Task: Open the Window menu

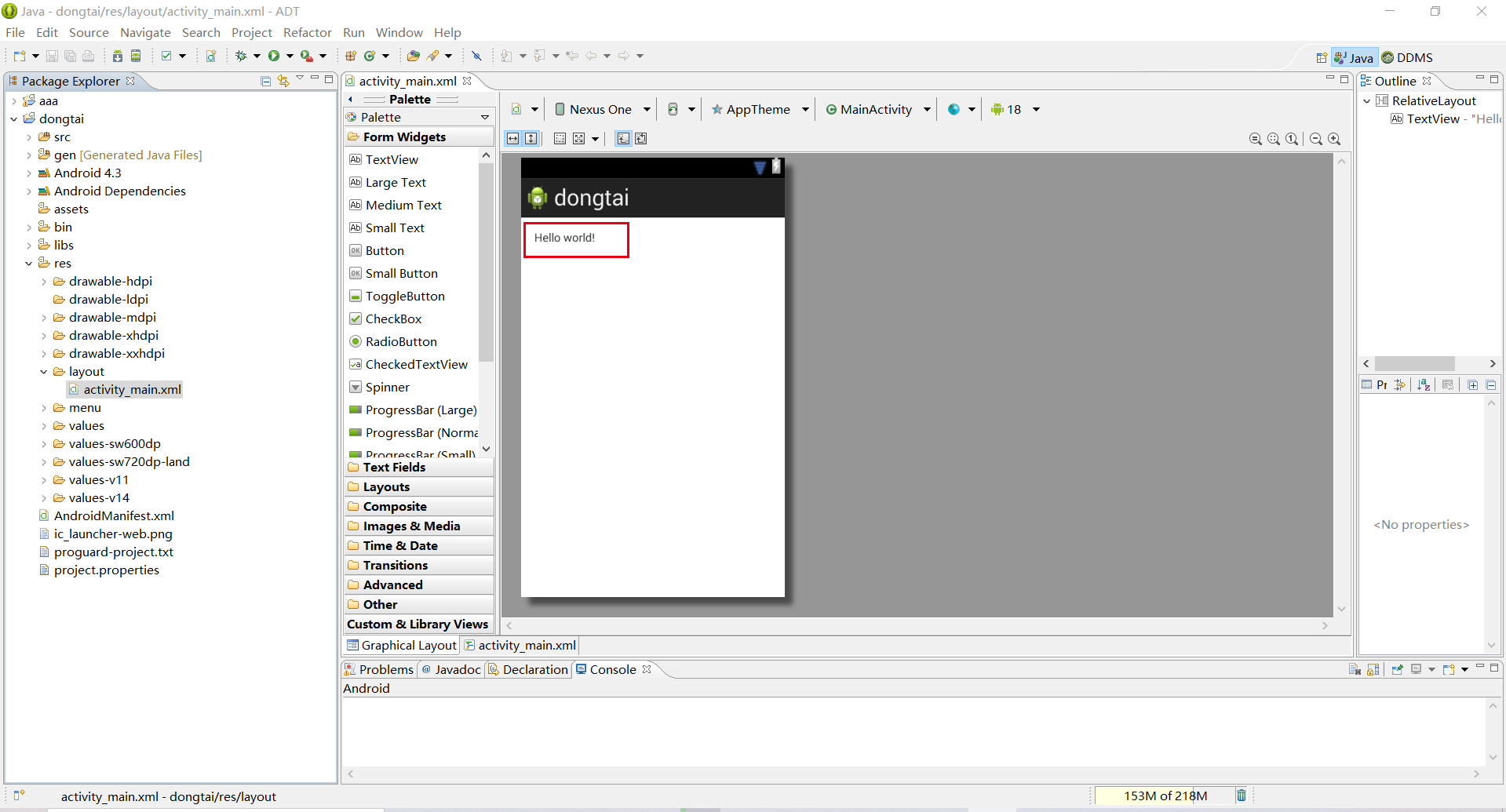Action: [x=399, y=32]
